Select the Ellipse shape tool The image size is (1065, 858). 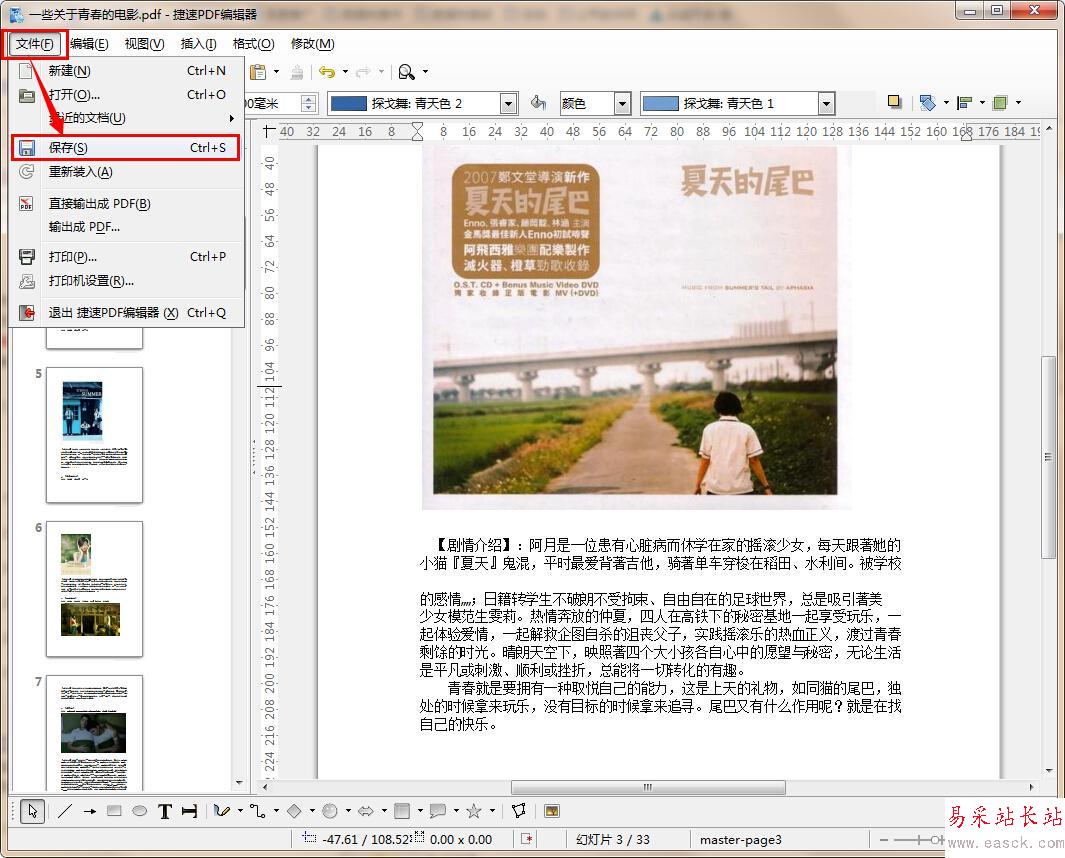[139, 811]
